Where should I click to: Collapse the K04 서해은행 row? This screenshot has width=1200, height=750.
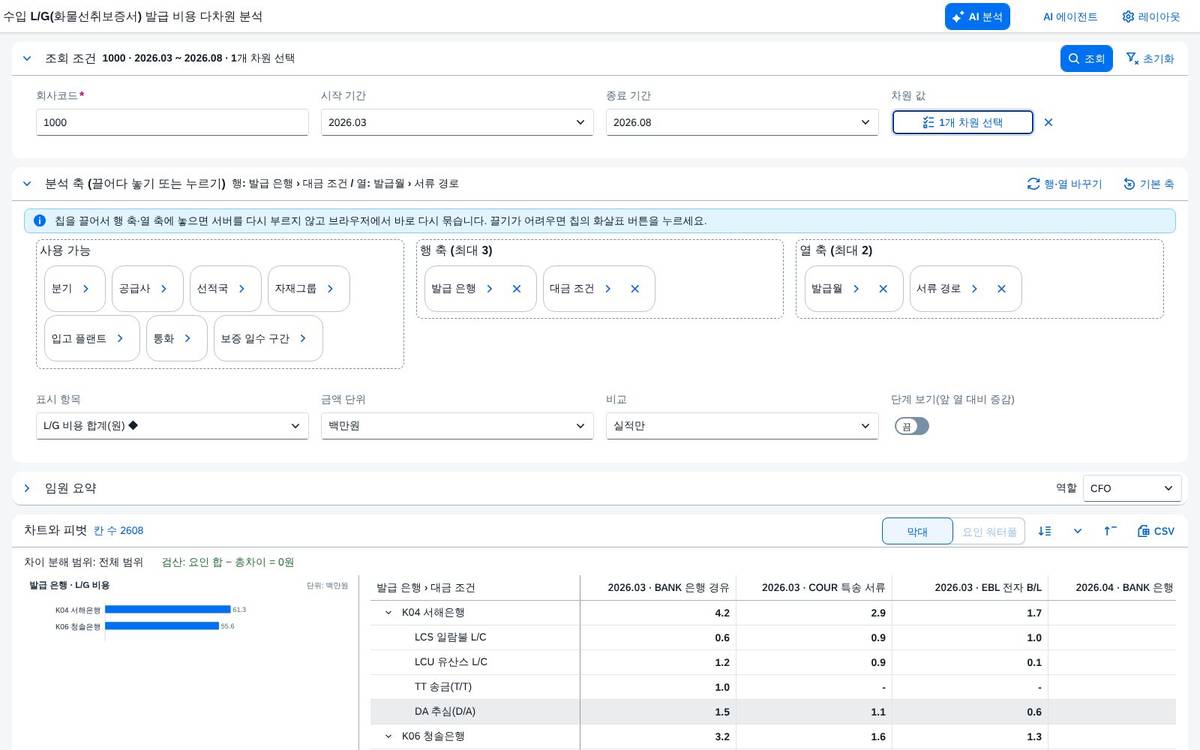click(389, 612)
